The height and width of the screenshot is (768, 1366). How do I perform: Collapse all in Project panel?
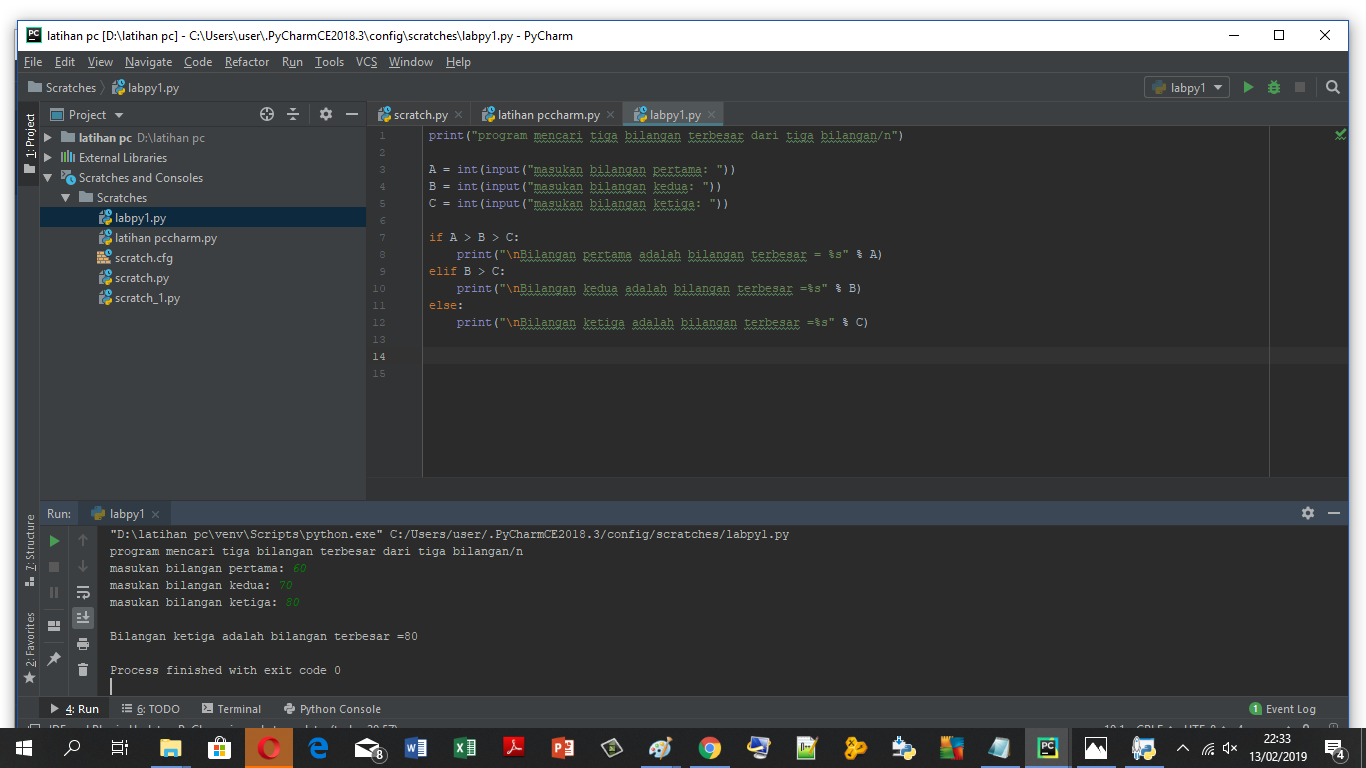click(x=293, y=114)
